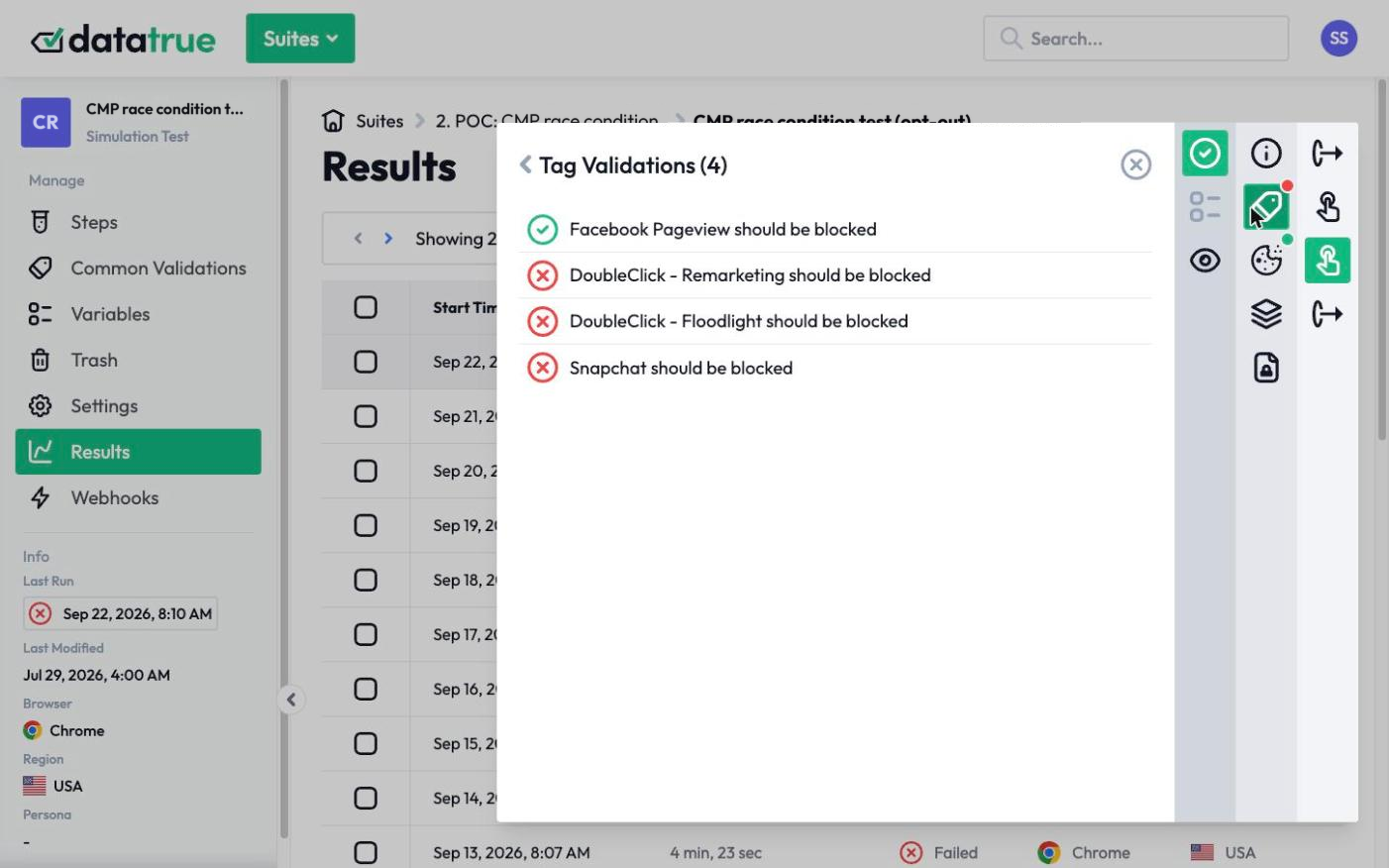Go to next results page arrow
1389x868 pixels.
tap(388, 238)
